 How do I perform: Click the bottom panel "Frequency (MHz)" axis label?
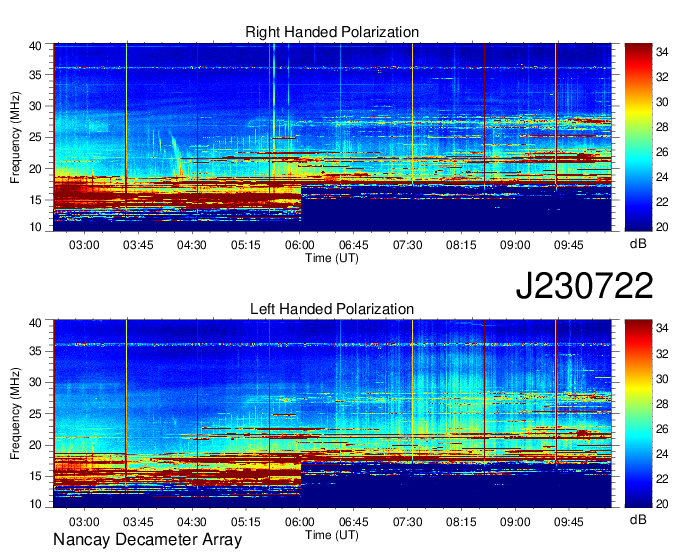(15, 414)
